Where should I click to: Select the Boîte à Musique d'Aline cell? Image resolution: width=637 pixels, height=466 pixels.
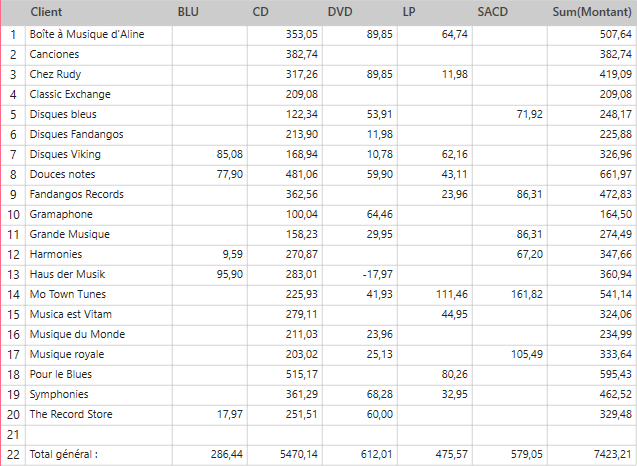tap(88, 34)
